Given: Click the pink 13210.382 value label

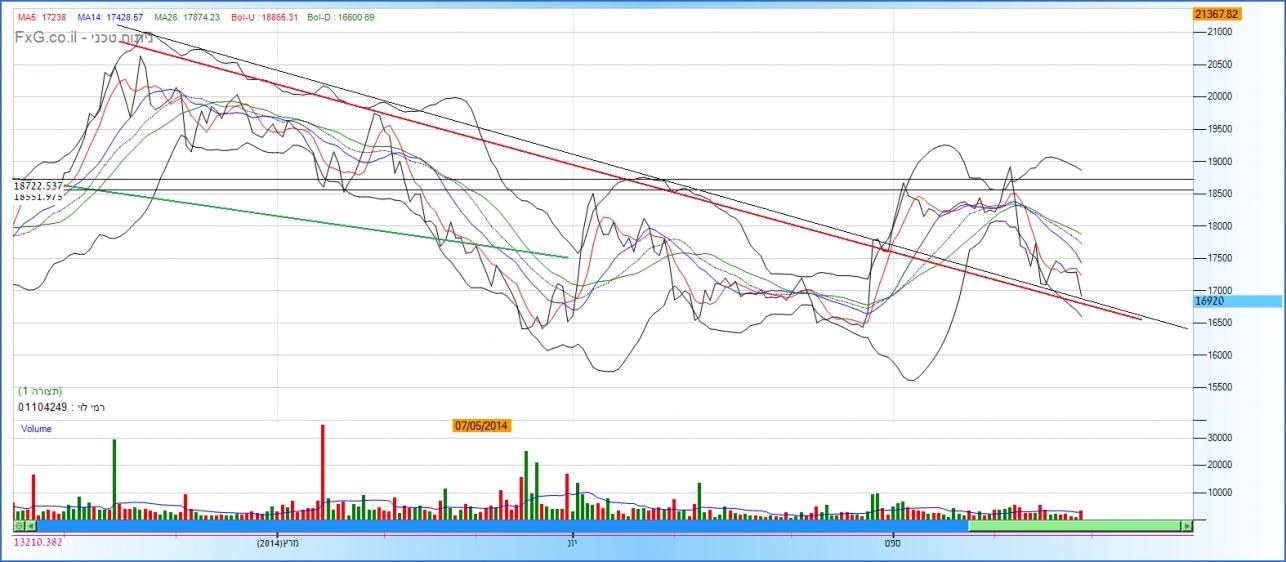Looking at the screenshot, I should click(x=38, y=542).
